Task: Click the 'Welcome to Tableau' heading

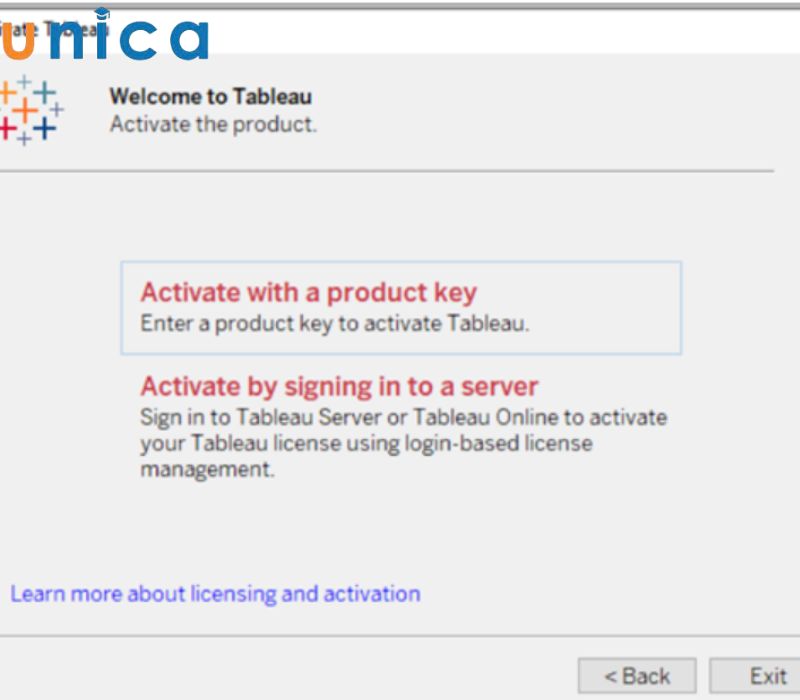Action: pyautogui.click(x=210, y=97)
